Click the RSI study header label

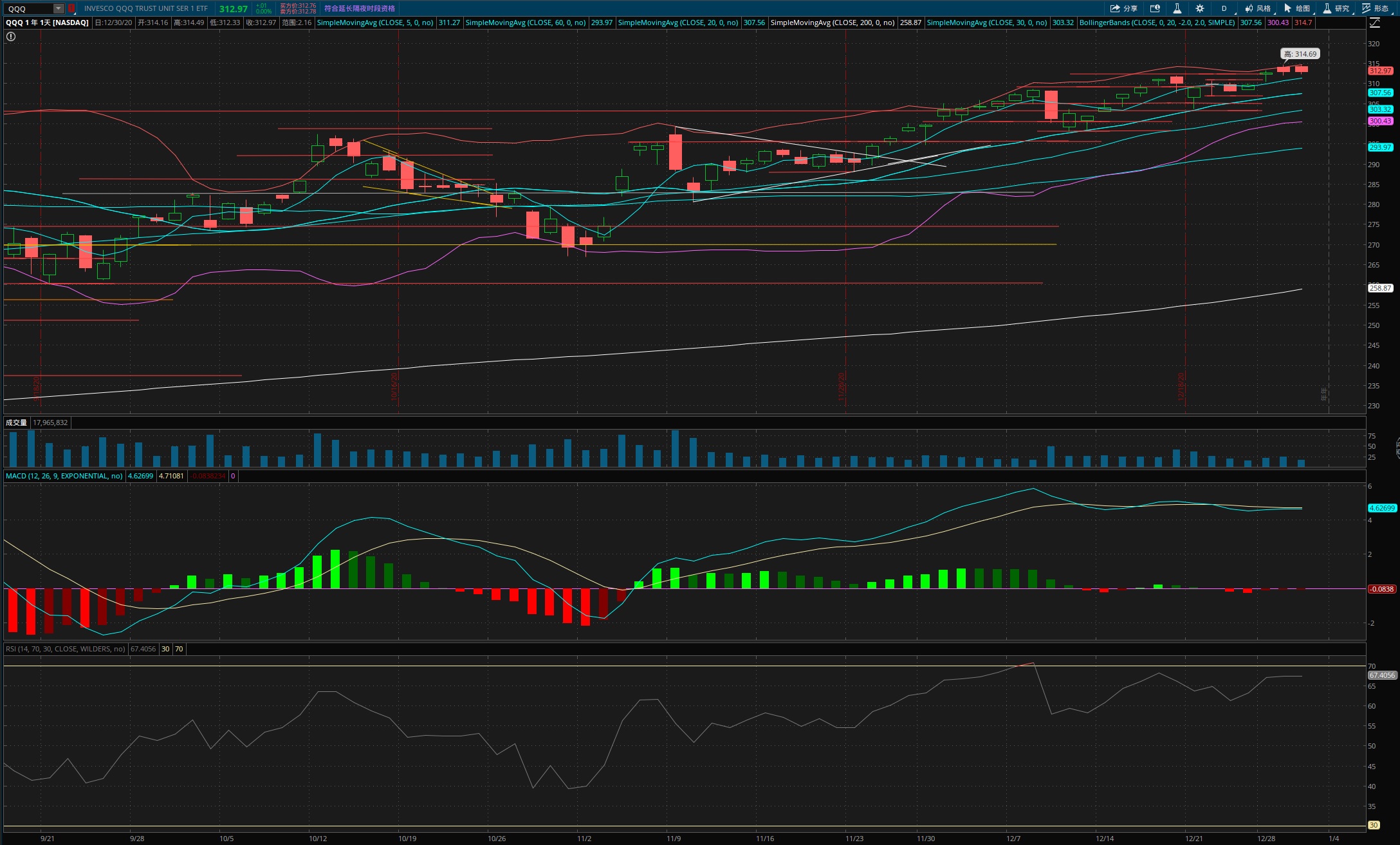(x=65, y=649)
